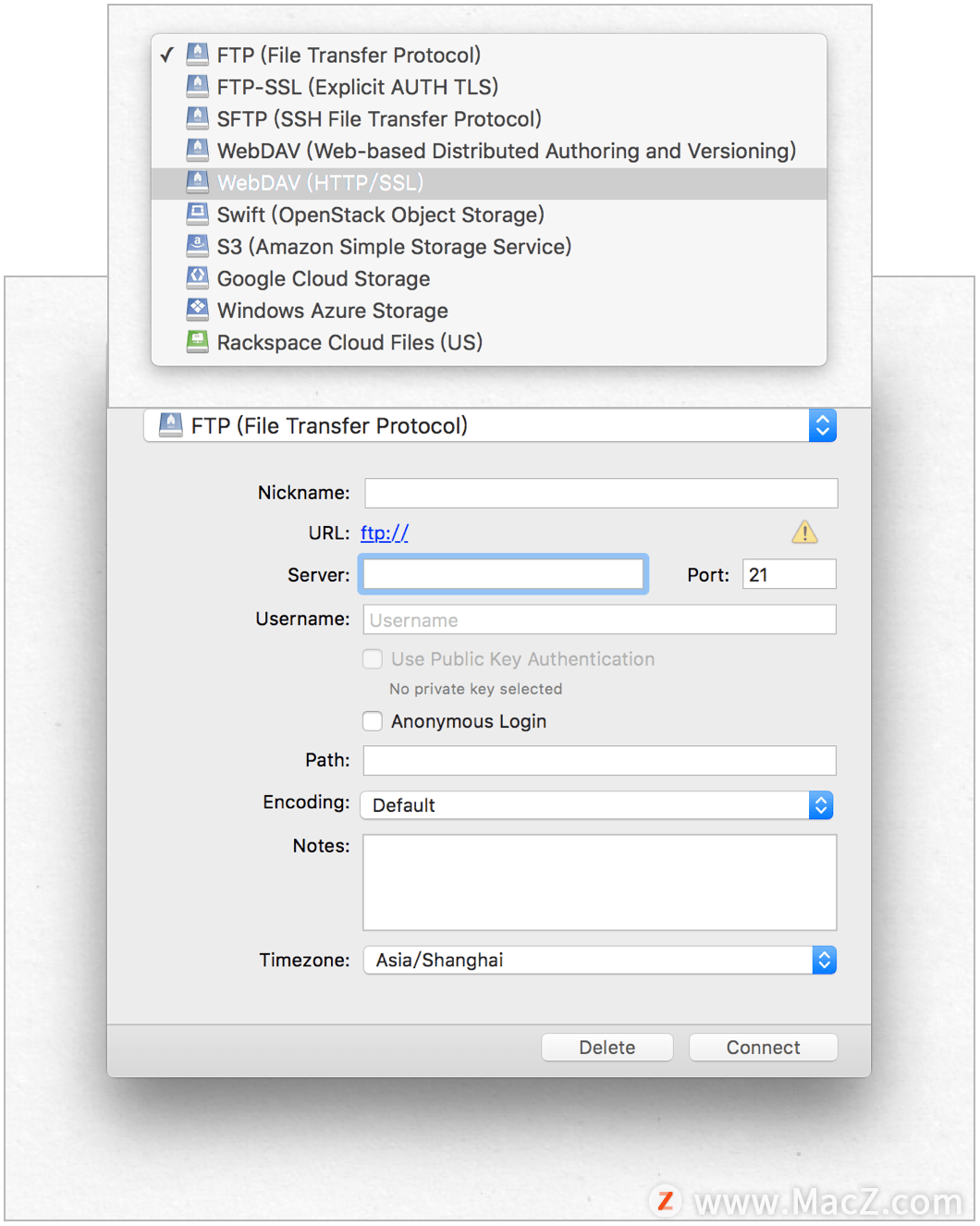Click drive icon in protocol selector field
This screenshot has width=980, height=1226.
coord(171,425)
